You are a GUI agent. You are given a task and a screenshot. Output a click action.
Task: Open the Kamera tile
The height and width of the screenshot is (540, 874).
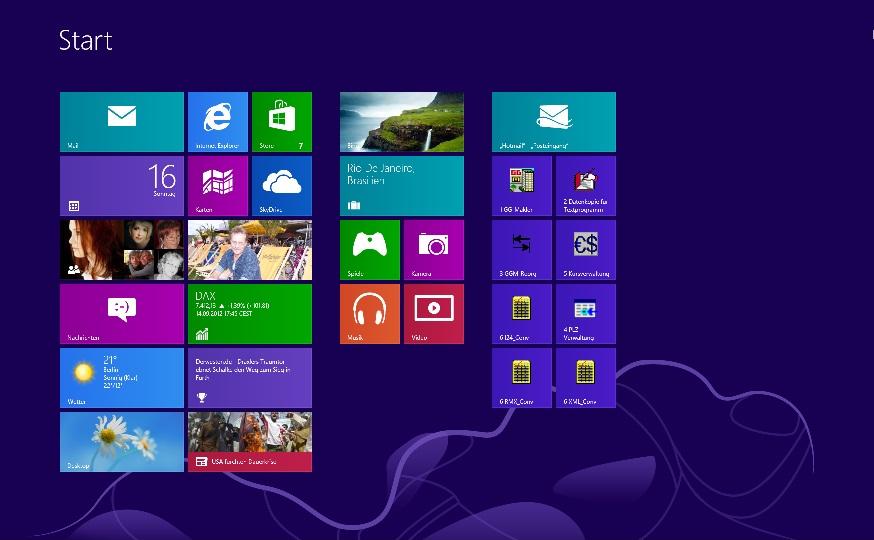click(434, 250)
